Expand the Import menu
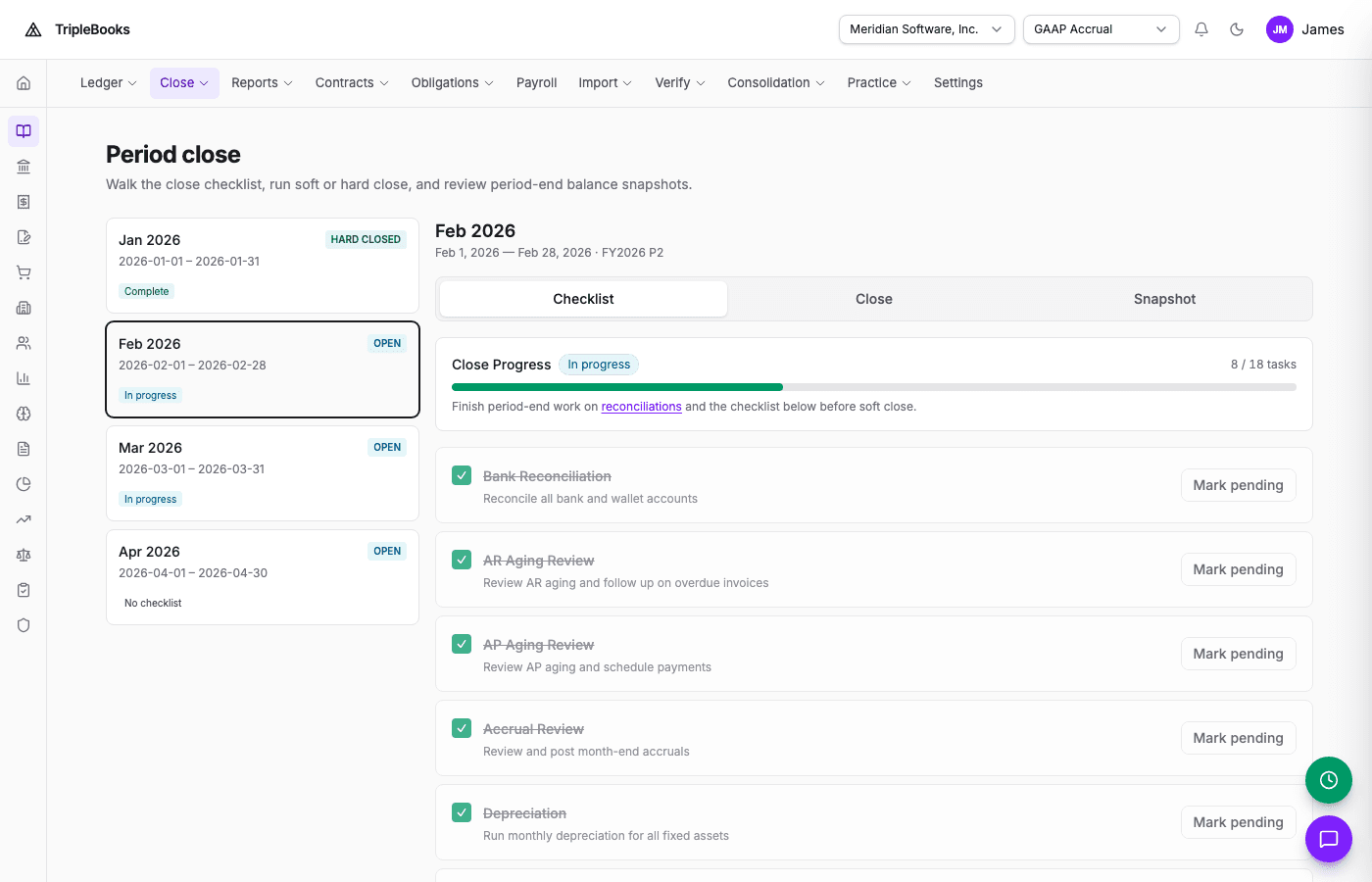This screenshot has height=882, width=1372. (606, 83)
